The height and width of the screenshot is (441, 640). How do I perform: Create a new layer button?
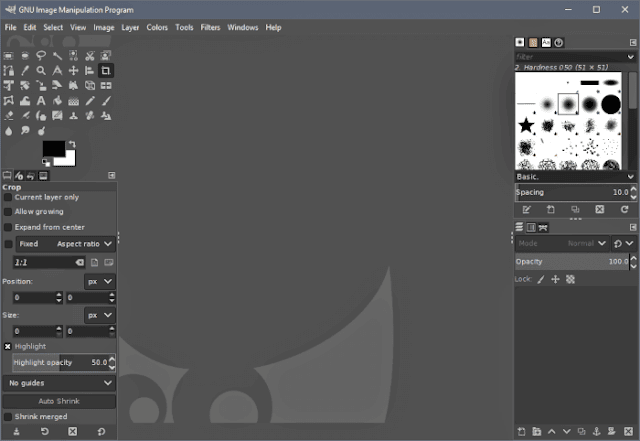pos(522,431)
